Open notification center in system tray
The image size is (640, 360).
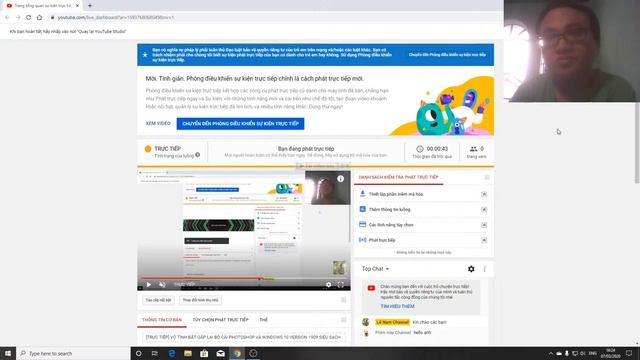pyautogui.click(x=629, y=353)
